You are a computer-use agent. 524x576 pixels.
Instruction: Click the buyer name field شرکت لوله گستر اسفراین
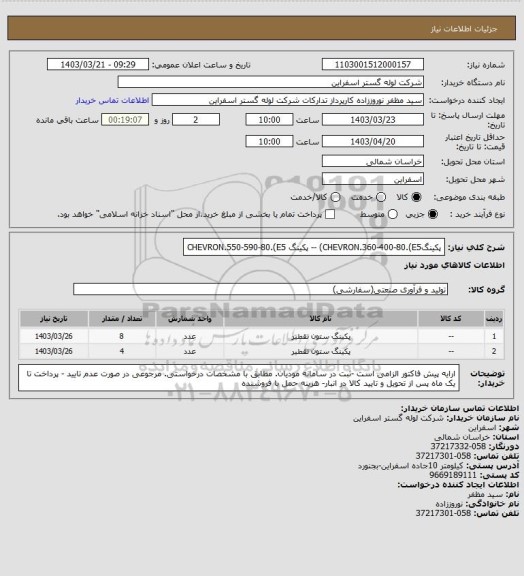coord(270,82)
